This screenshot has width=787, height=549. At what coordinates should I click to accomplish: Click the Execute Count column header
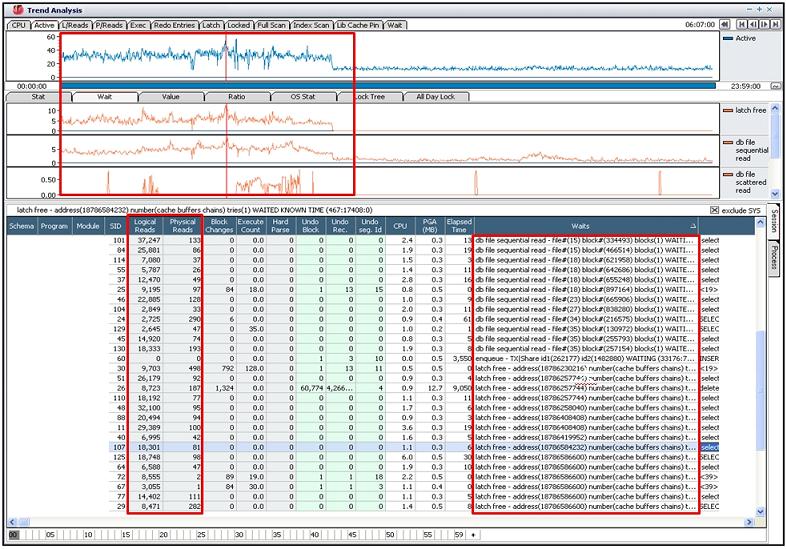click(250, 226)
